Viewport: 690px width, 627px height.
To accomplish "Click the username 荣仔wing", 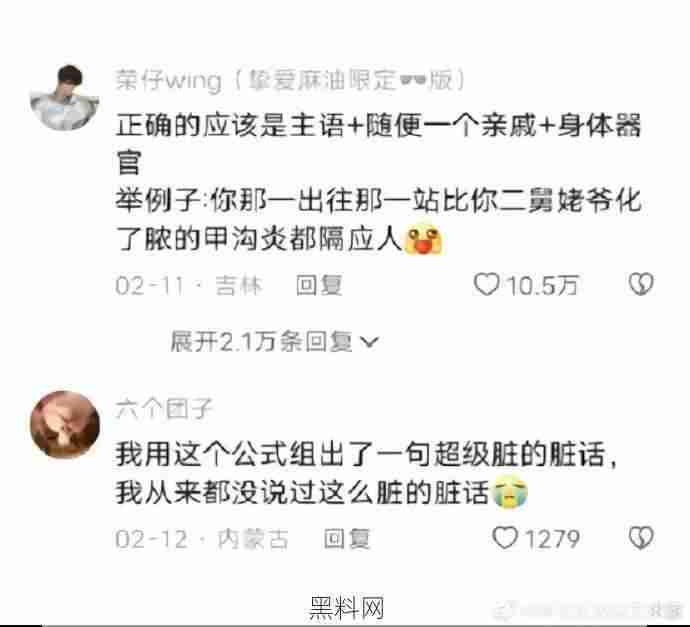I will coord(168,81).
